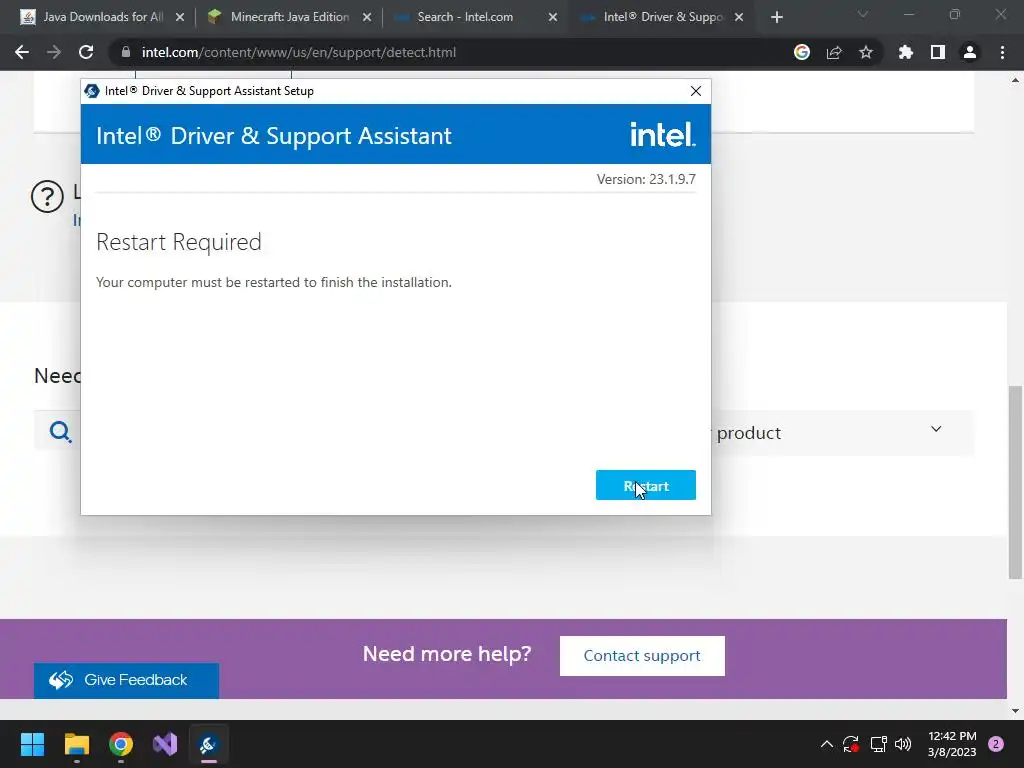Open Chrome three-dot menu
Viewport: 1024px width, 768px height.
[x=1002, y=52]
